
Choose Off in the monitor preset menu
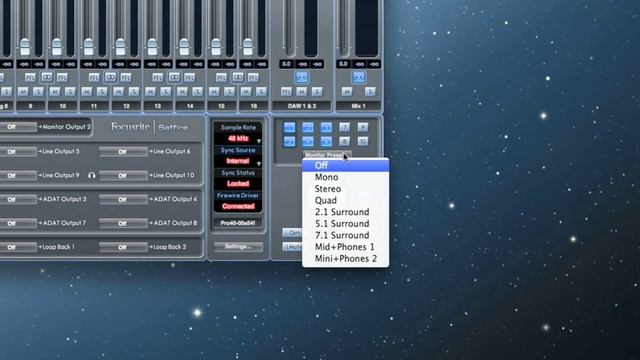345,165
